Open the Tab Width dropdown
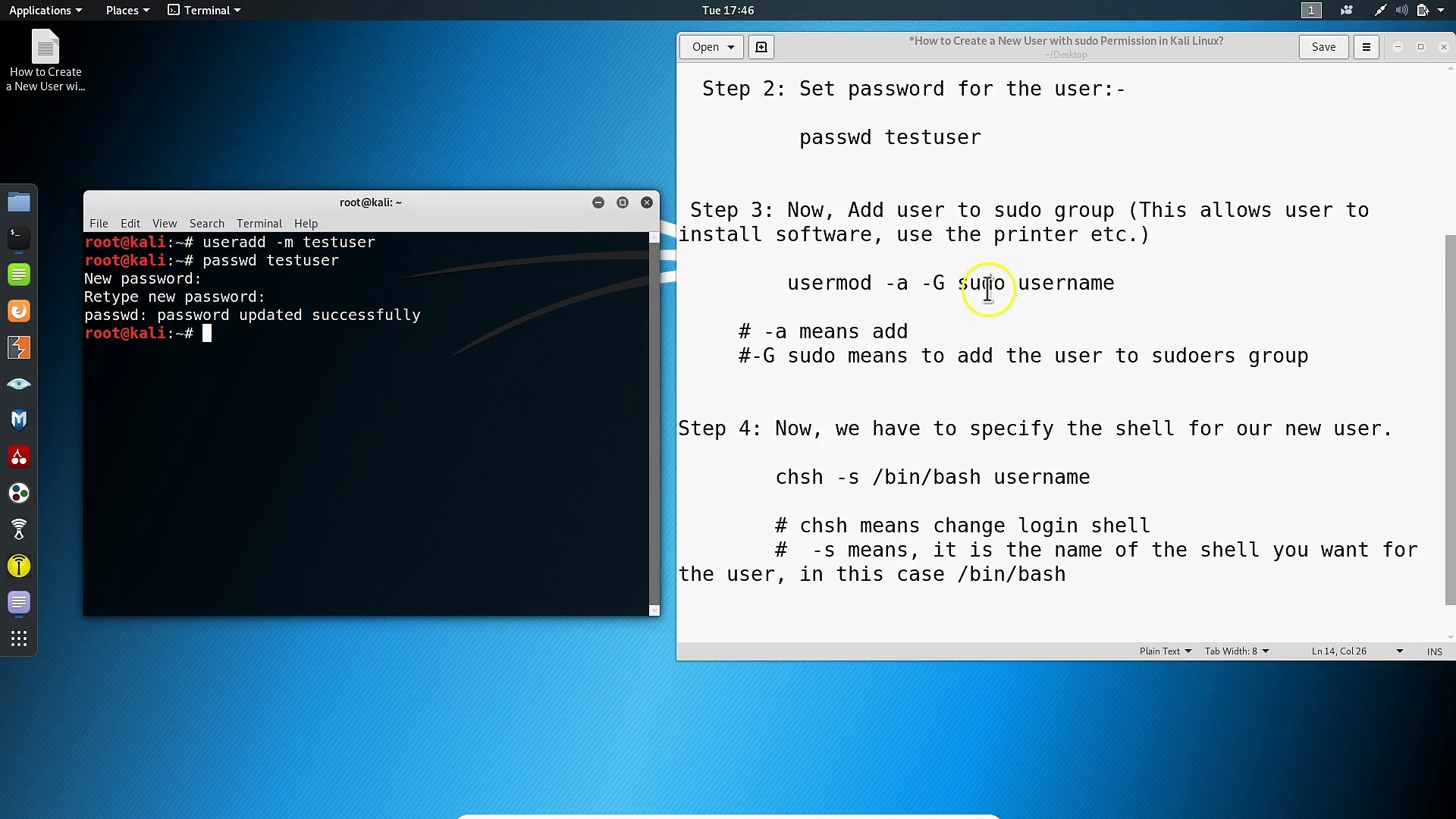 (1236, 651)
